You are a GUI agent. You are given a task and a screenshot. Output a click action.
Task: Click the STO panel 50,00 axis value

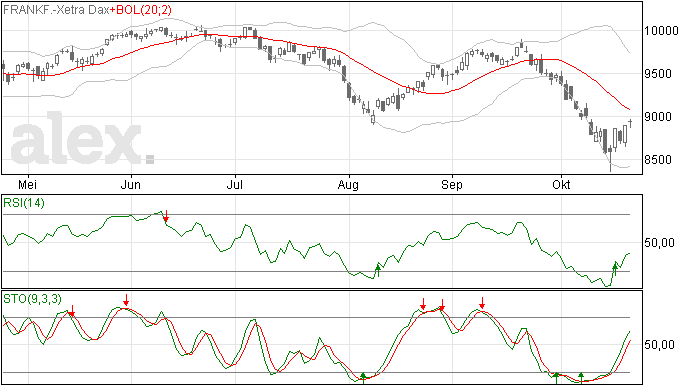(659, 344)
